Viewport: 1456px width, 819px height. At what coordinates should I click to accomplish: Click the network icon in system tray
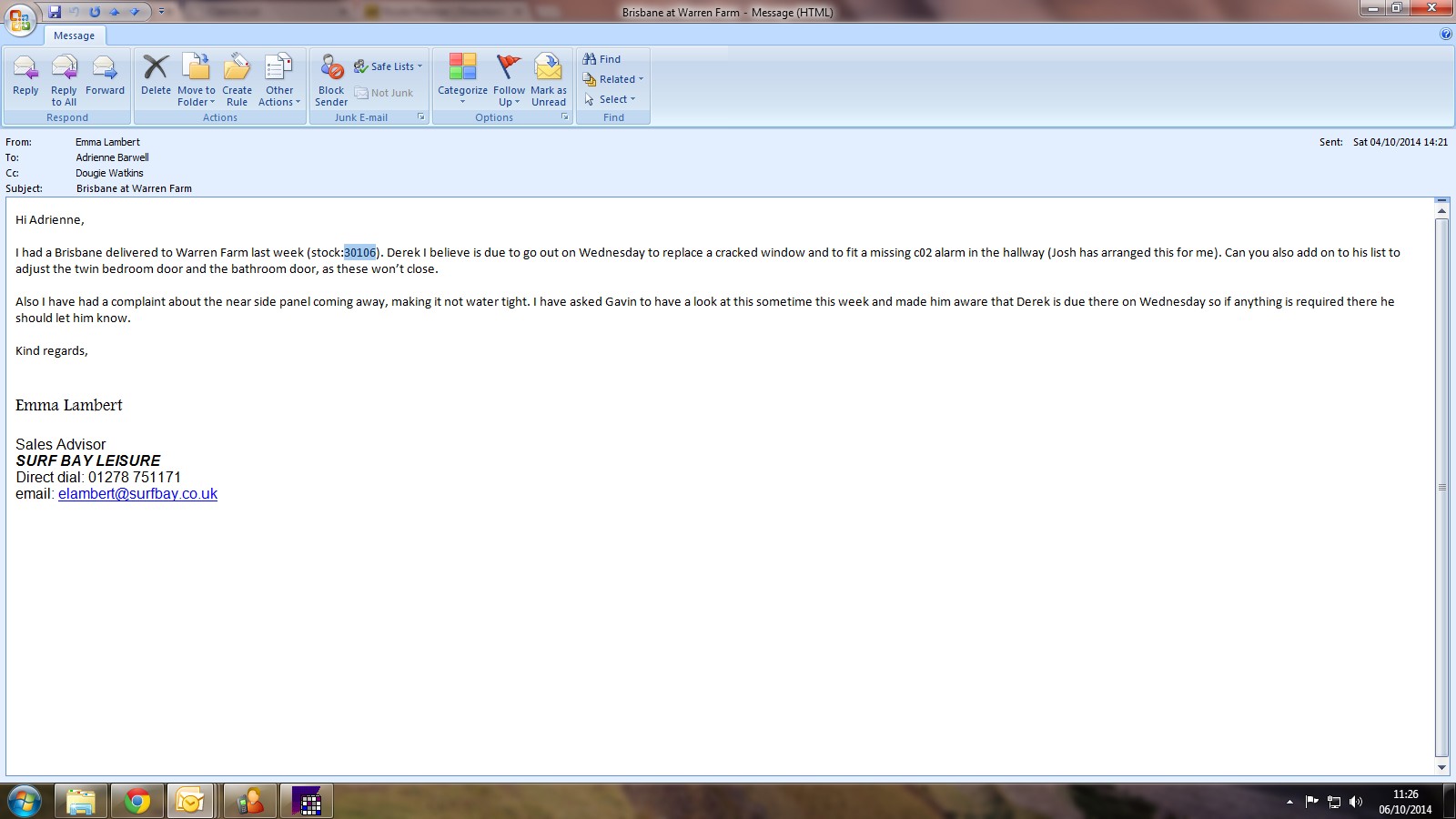1334,802
